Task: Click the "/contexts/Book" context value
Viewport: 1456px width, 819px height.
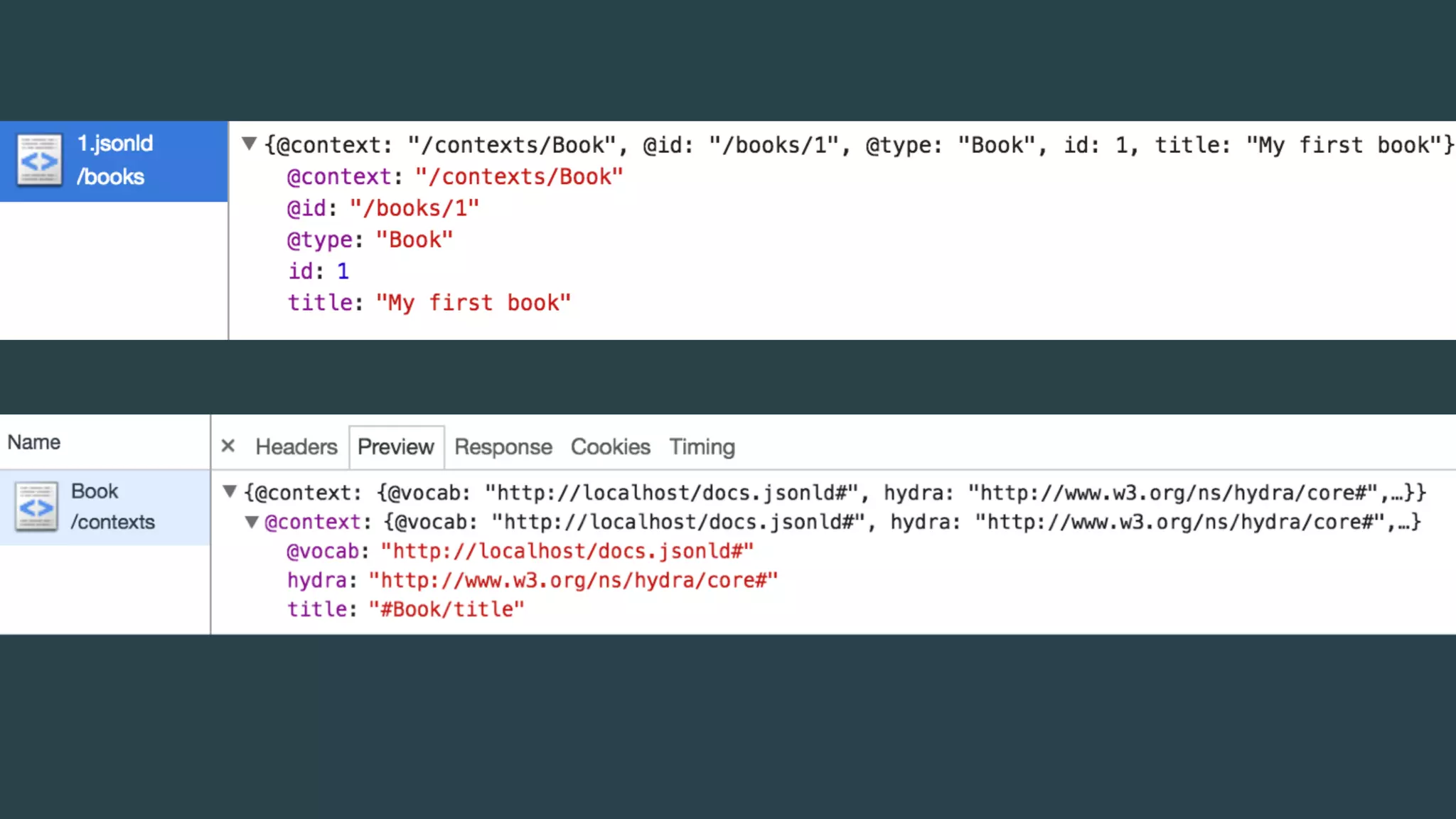Action: (518, 176)
